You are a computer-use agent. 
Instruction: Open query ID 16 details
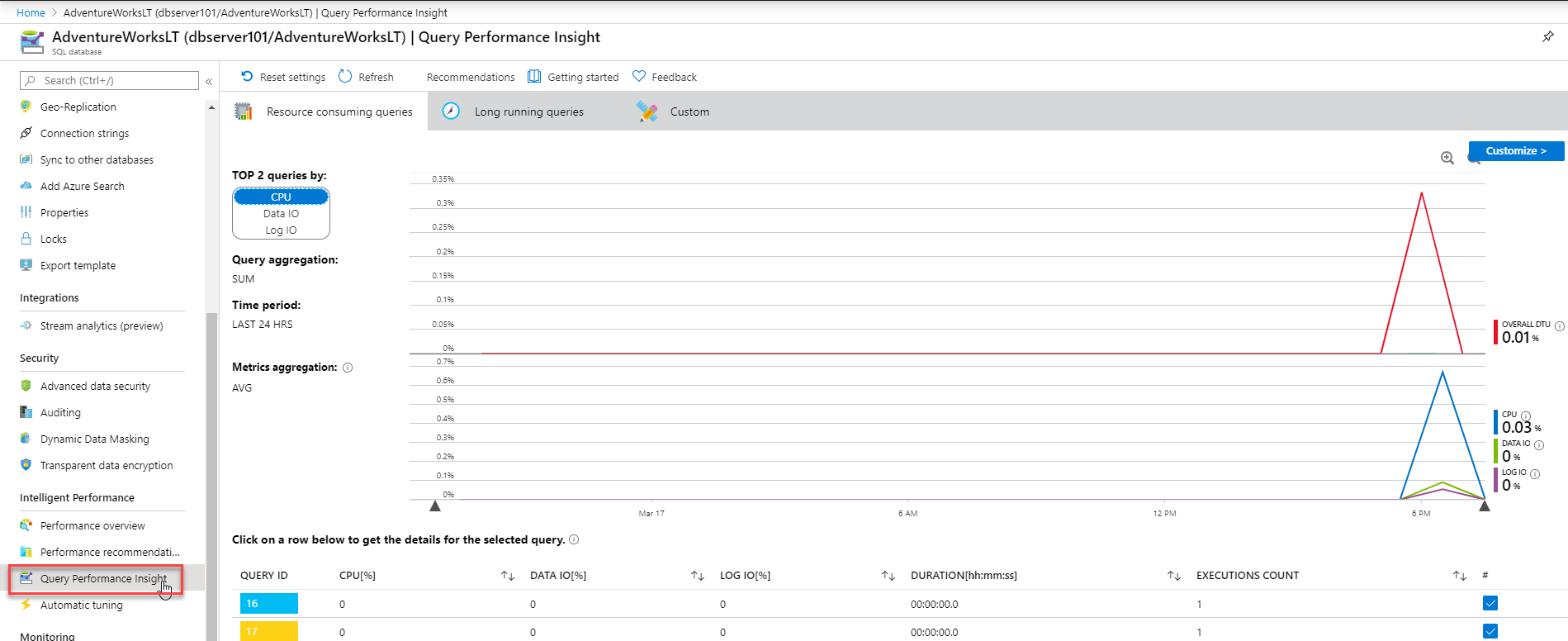click(x=269, y=604)
